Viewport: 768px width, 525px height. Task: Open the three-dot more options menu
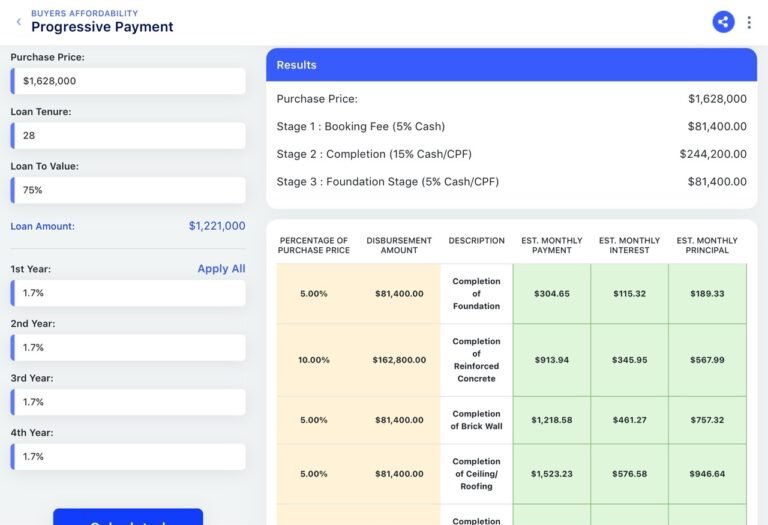coord(749,22)
